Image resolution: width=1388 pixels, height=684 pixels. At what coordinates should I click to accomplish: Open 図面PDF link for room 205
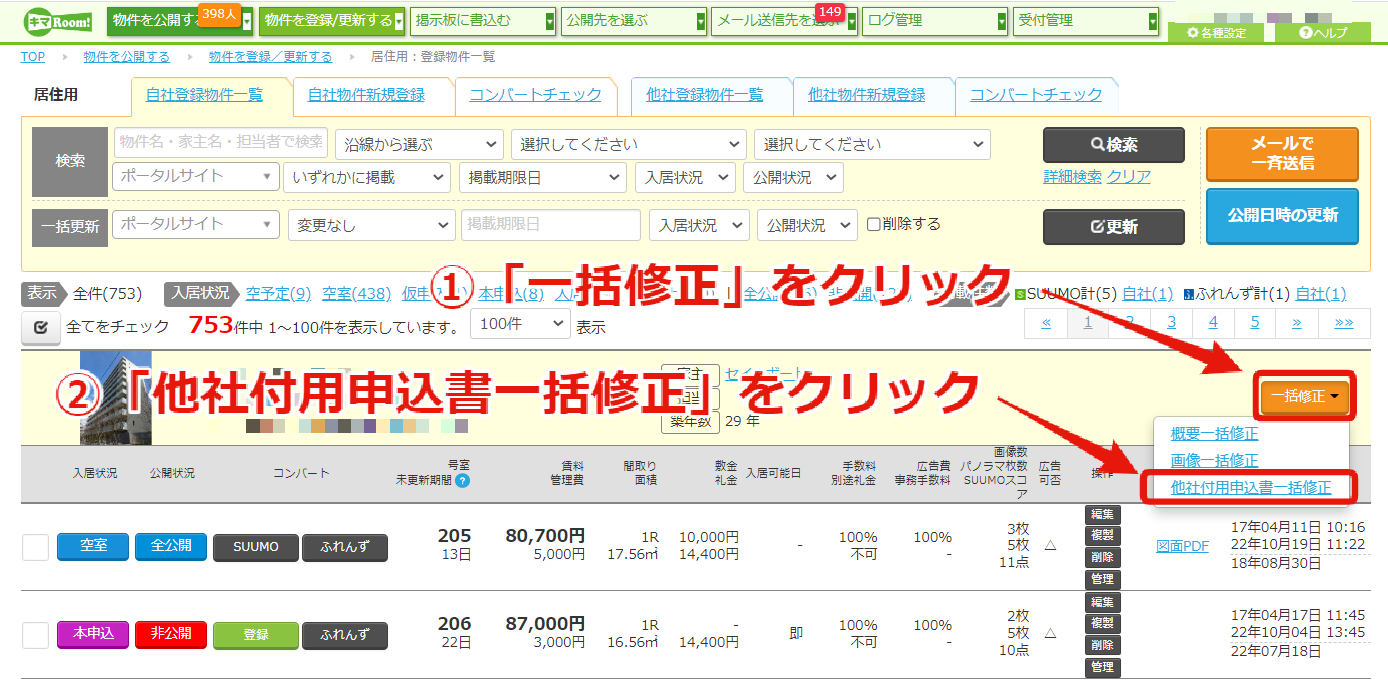tap(1182, 546)
